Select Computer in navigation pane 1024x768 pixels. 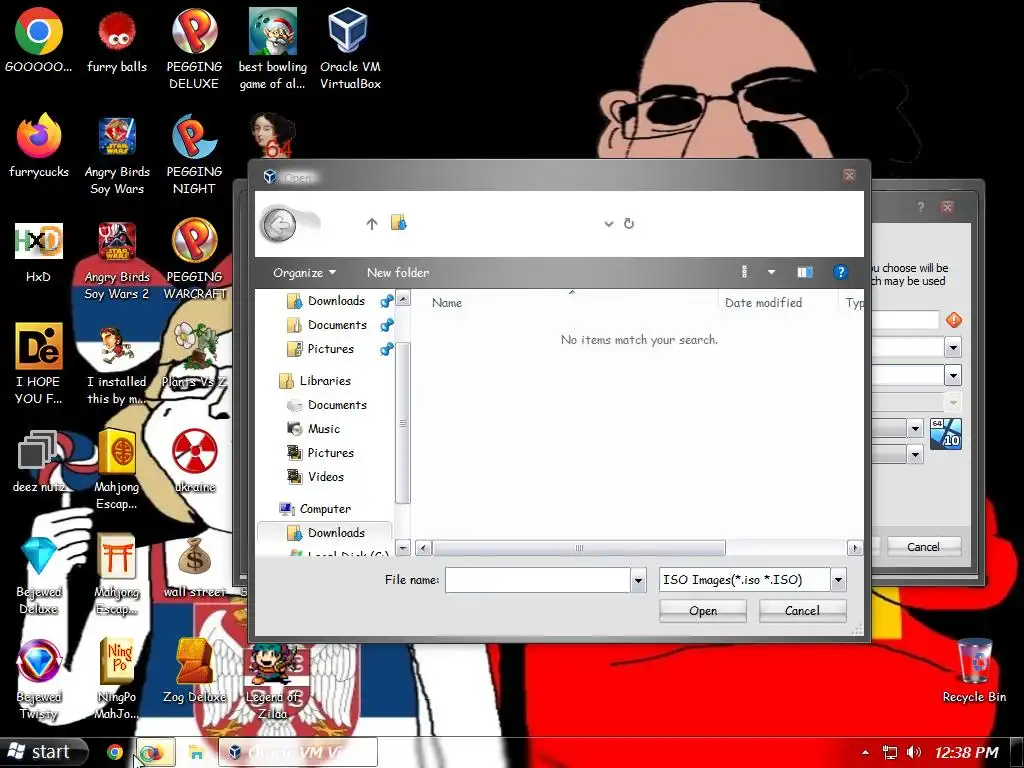point(325,509)
